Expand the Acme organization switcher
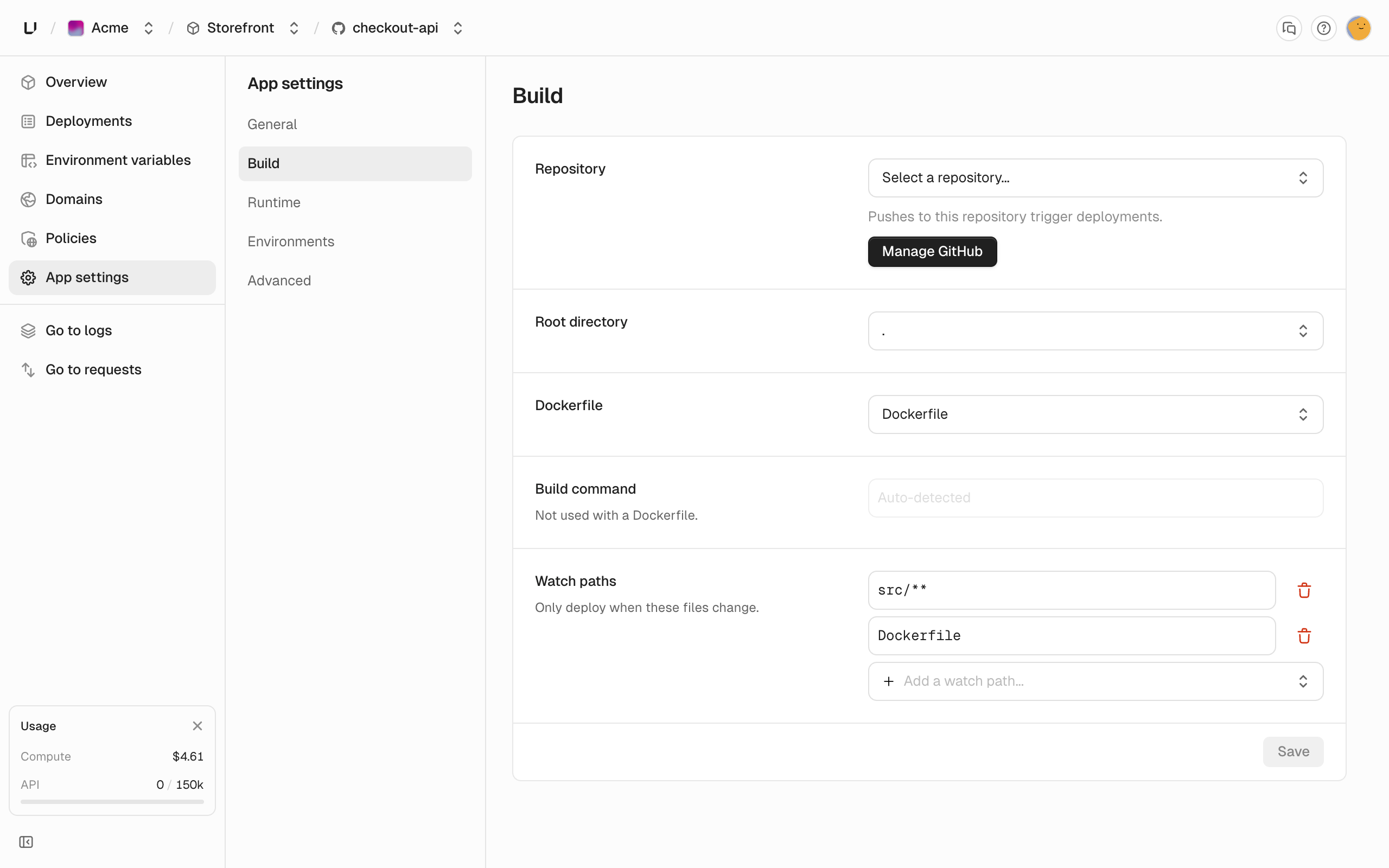 pyautogui.click(x=149, y=28)
